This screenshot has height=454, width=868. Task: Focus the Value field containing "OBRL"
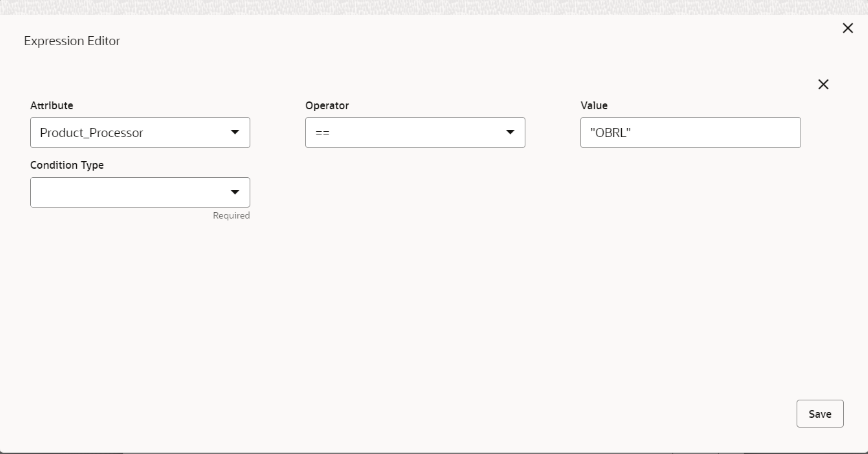coord(690,132)
